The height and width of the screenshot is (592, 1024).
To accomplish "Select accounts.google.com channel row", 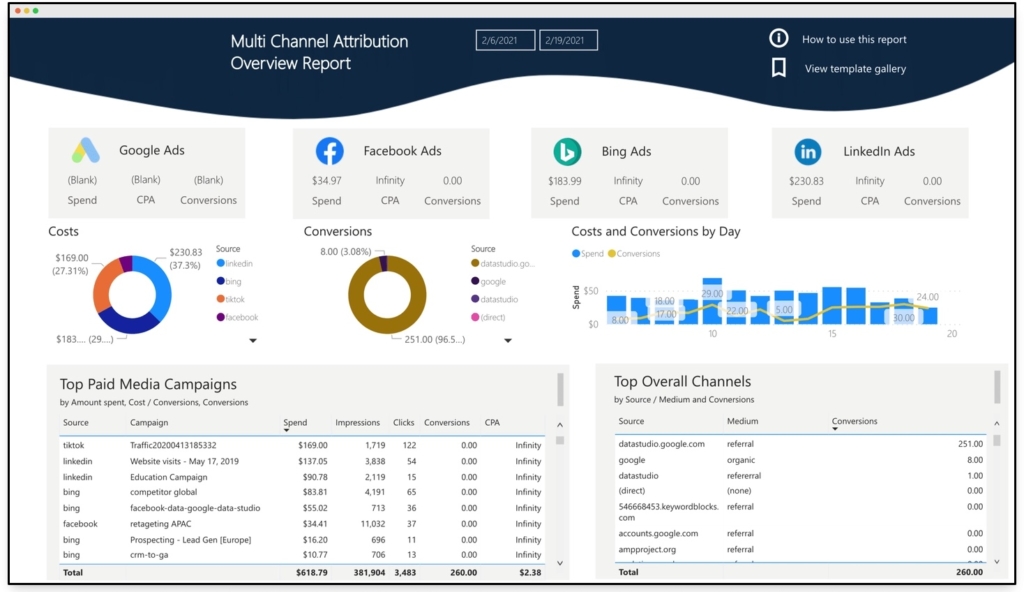I will click(800, 534).
